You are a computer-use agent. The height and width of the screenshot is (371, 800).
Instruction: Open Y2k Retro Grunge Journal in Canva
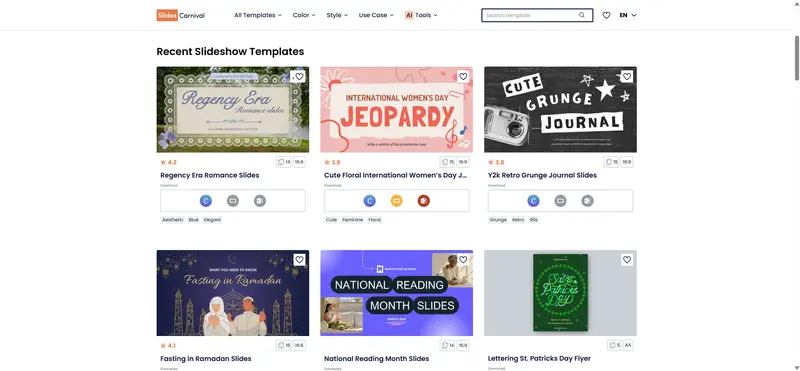pyautogui.click(x=533, y=201)
